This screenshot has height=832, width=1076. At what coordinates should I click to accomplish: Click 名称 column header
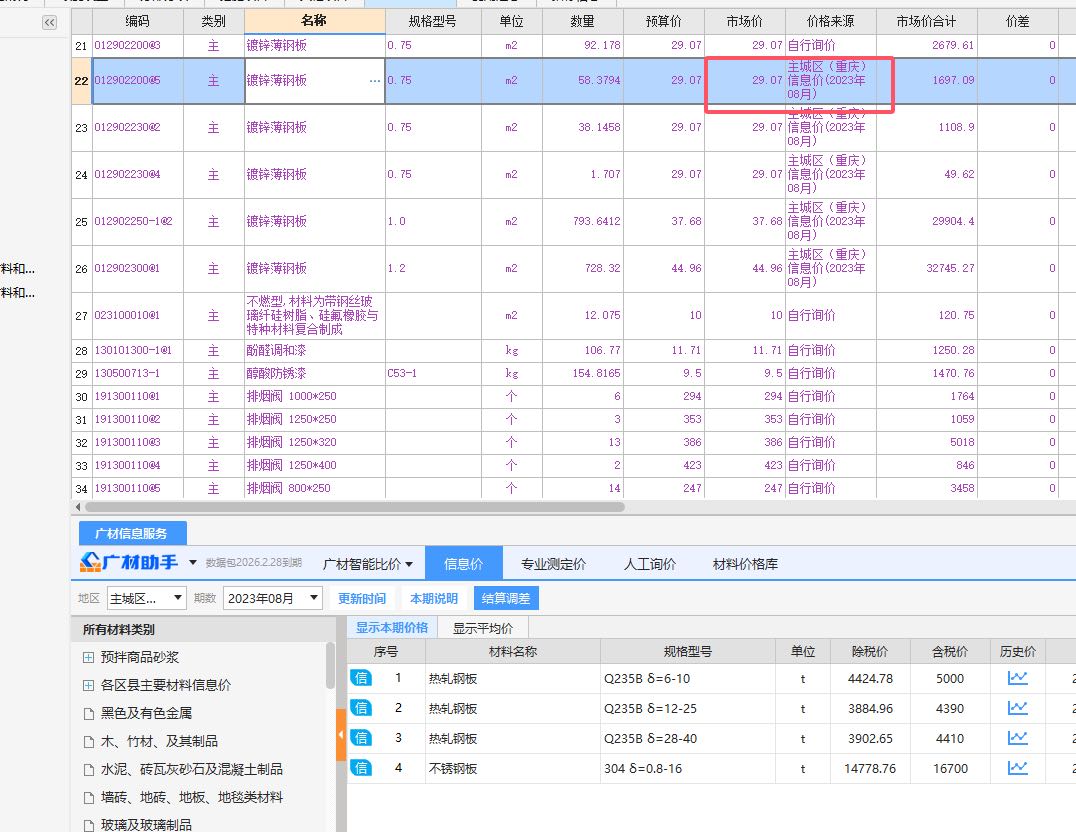pyautogui.click(x=314, y=21)
